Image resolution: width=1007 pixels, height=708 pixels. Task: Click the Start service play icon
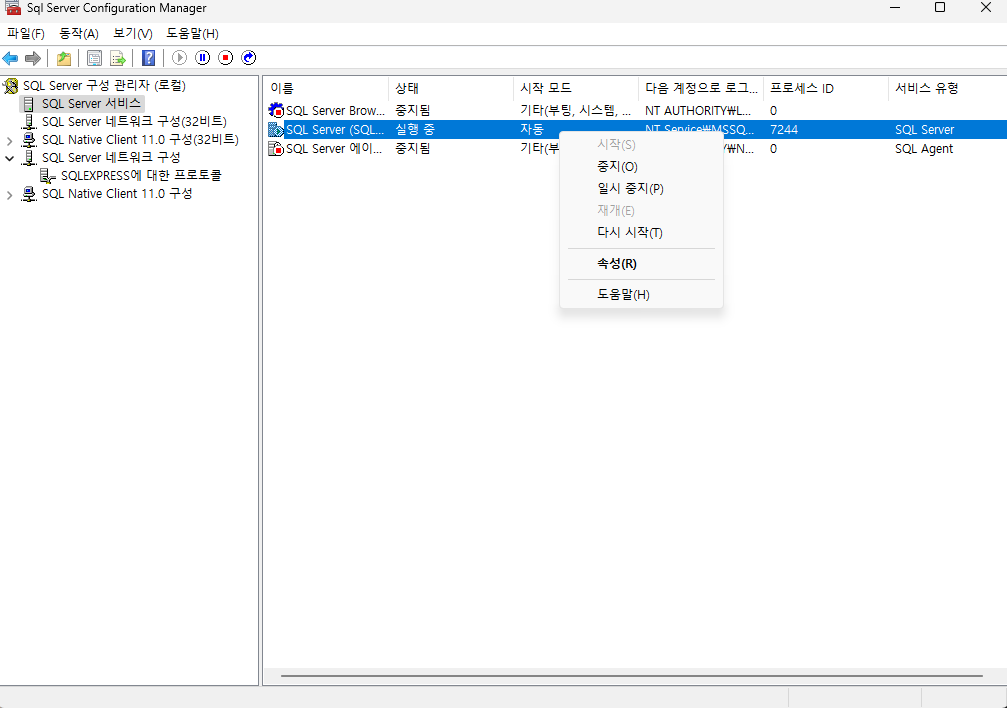tap(179, 58)
